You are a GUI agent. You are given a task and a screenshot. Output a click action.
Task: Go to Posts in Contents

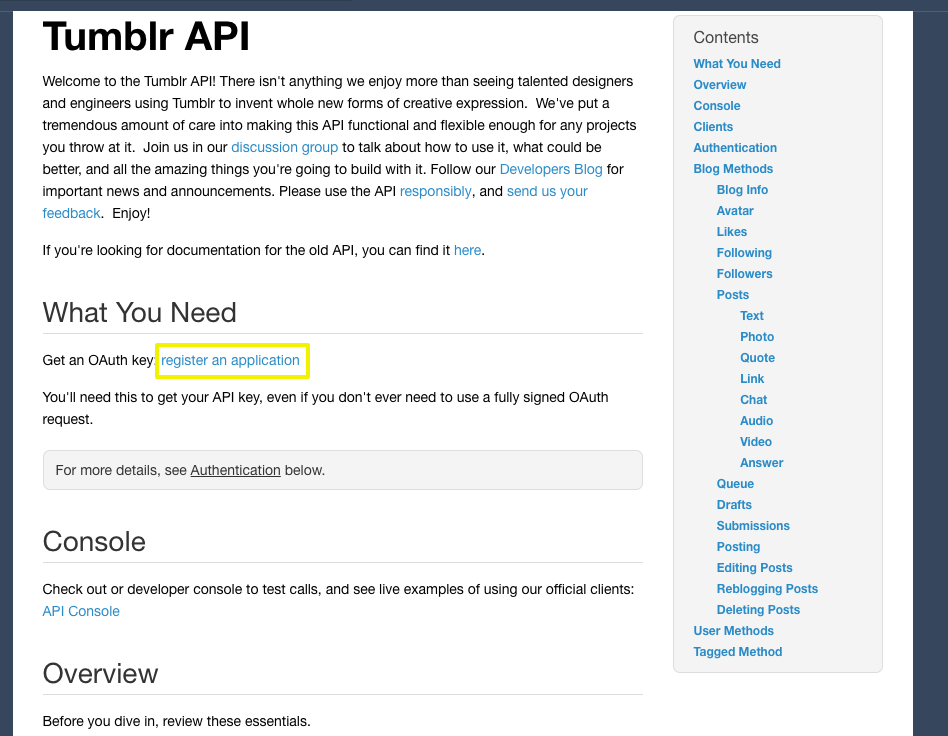[x=732, y=295]
